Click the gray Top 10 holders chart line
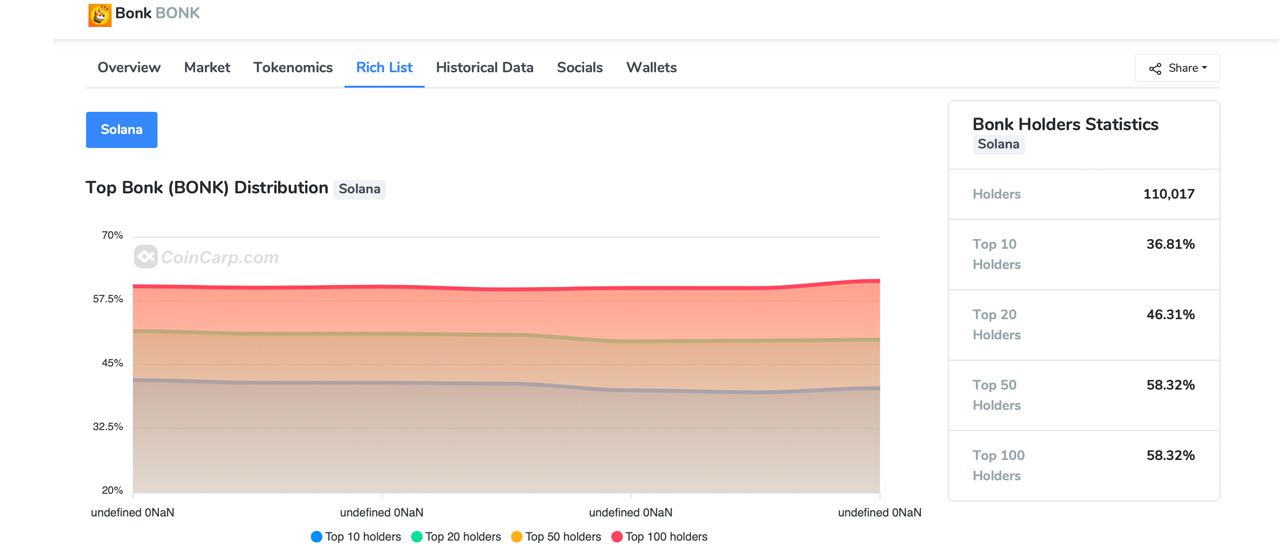This screenshot has width=1280, height=550. click(506, 384)
